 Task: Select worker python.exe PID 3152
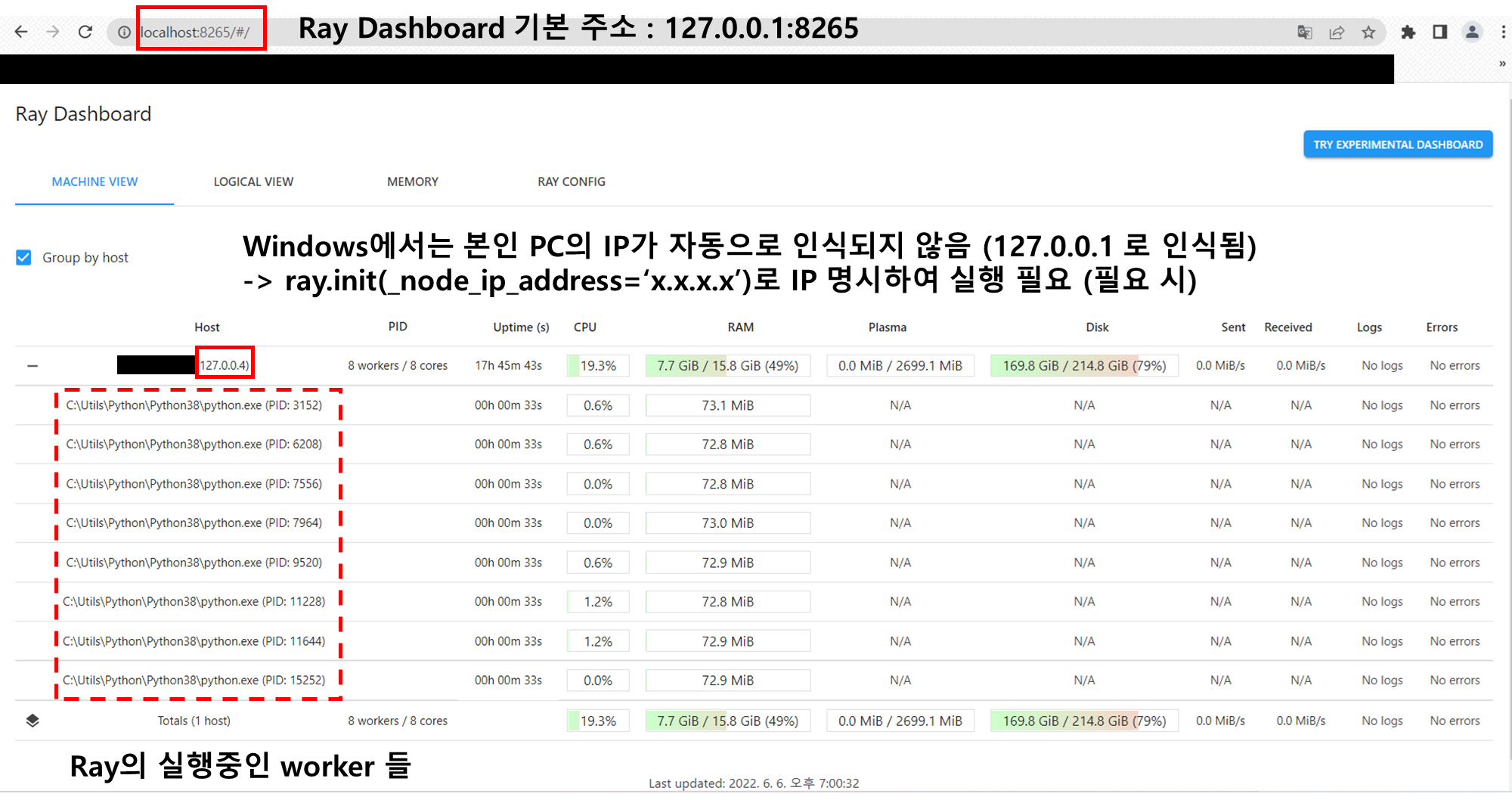click(x=194, y=405)
